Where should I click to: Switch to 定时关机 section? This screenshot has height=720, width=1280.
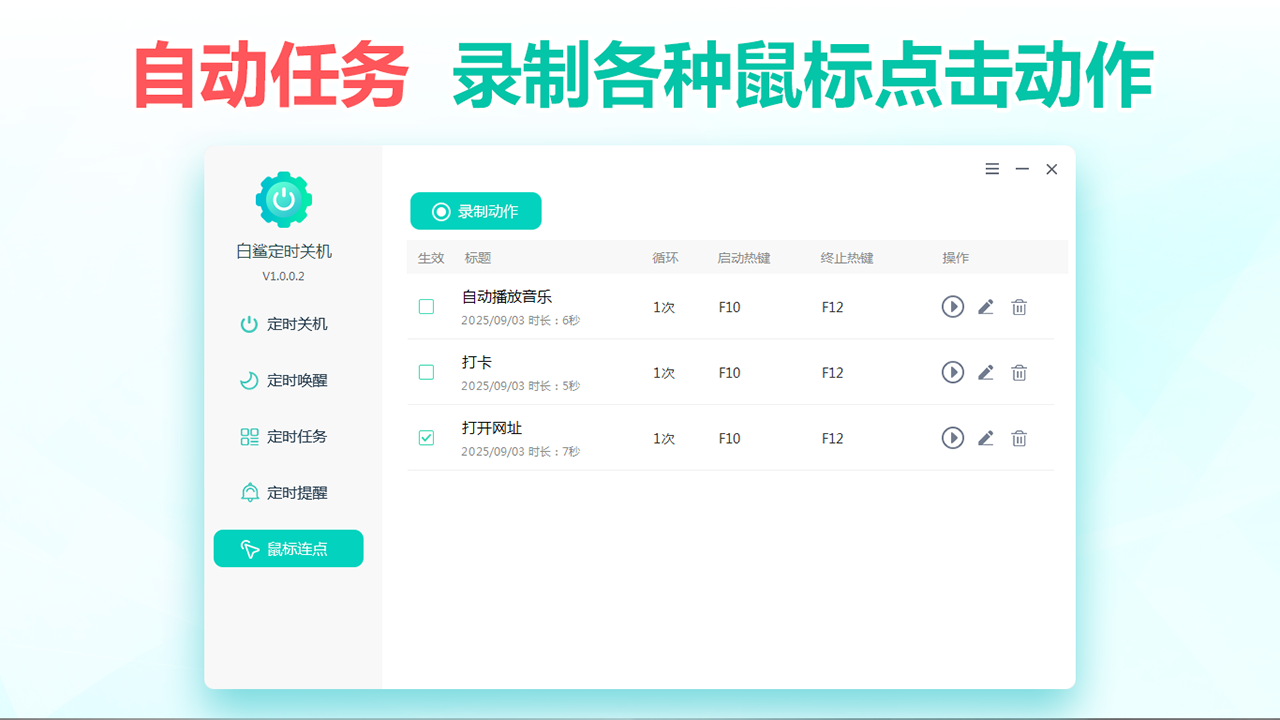click(x=285, y=324)
